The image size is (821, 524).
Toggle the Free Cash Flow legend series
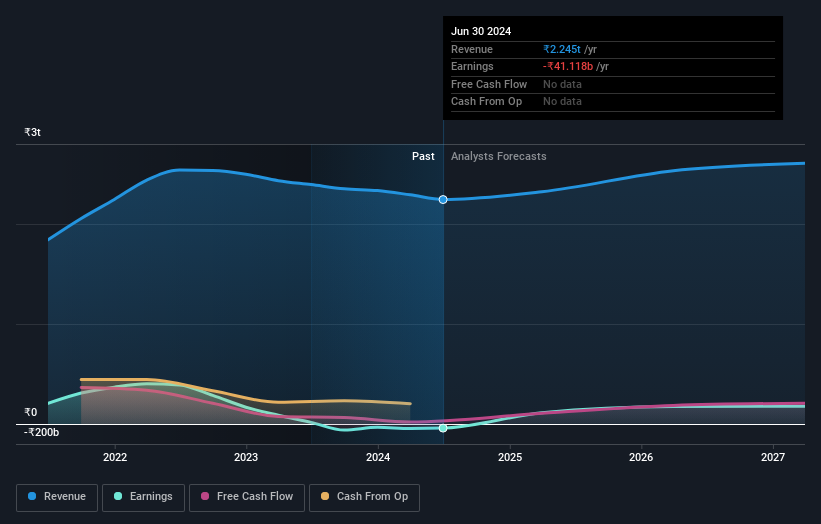pyautogui.click(x=247, y=497)
